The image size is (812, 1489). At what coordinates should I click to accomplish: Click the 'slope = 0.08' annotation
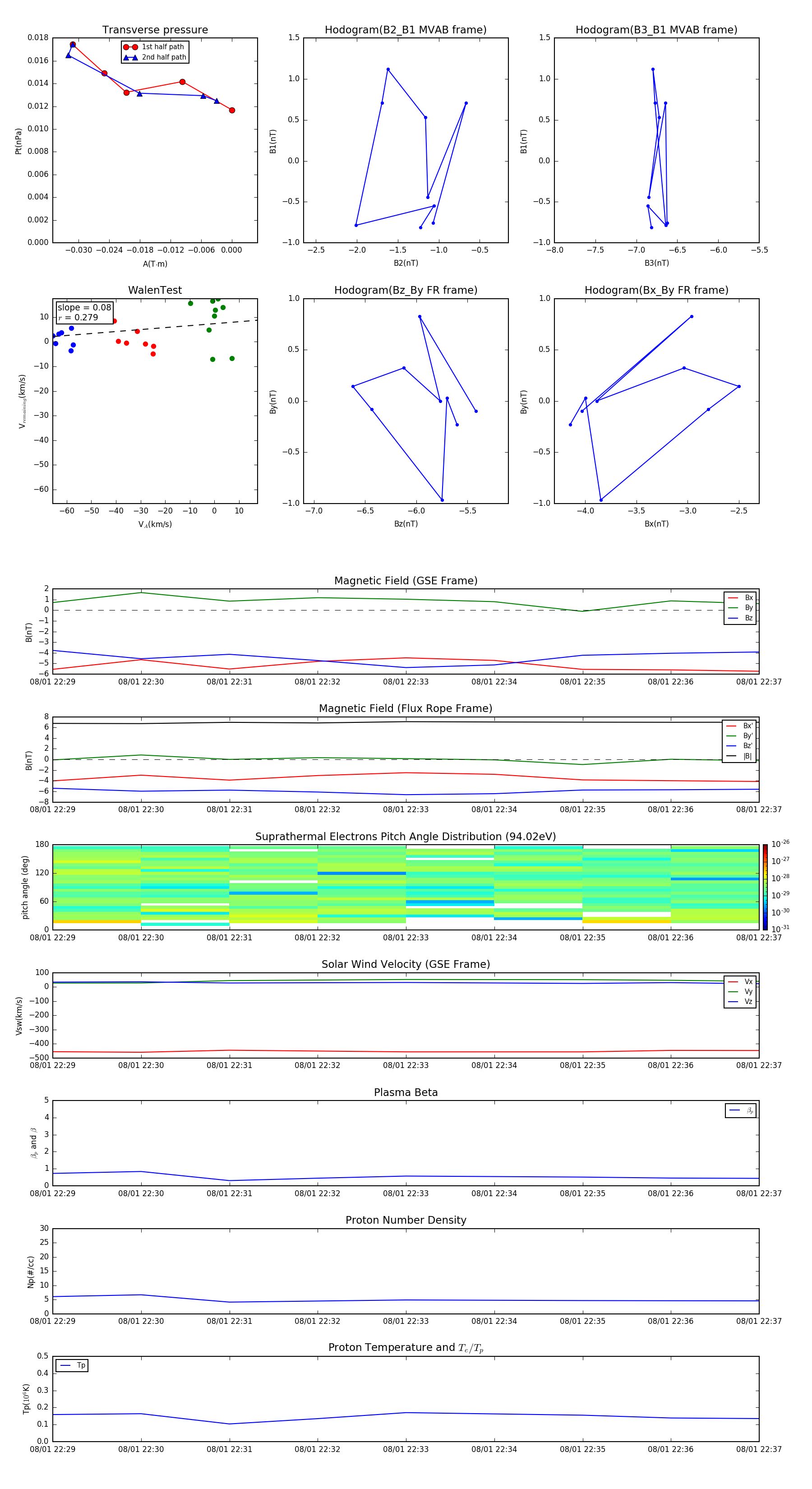[x=84, y=308]
